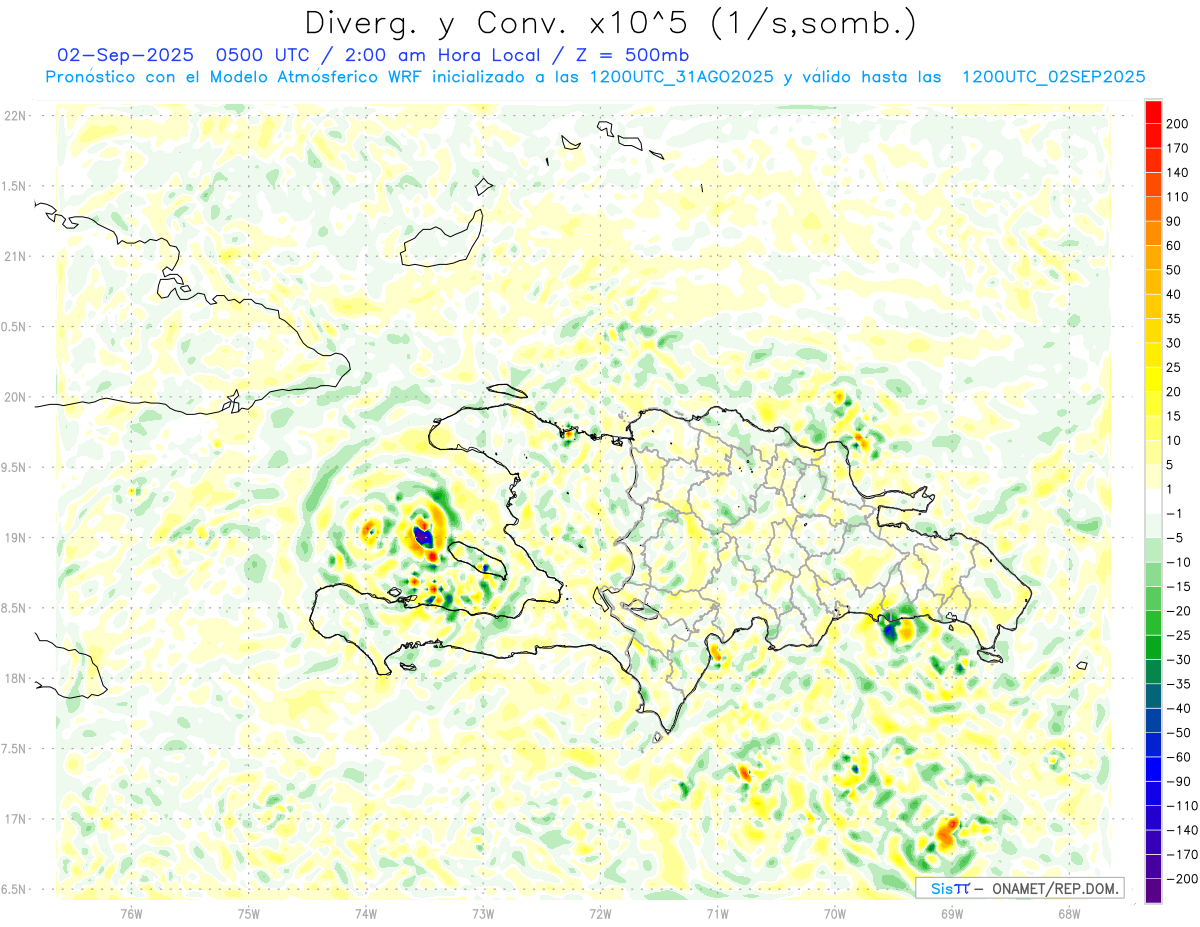This screenshot has height=927, width=1200.
Task: Click the '21N' latitude label
Action: point(15,256)
